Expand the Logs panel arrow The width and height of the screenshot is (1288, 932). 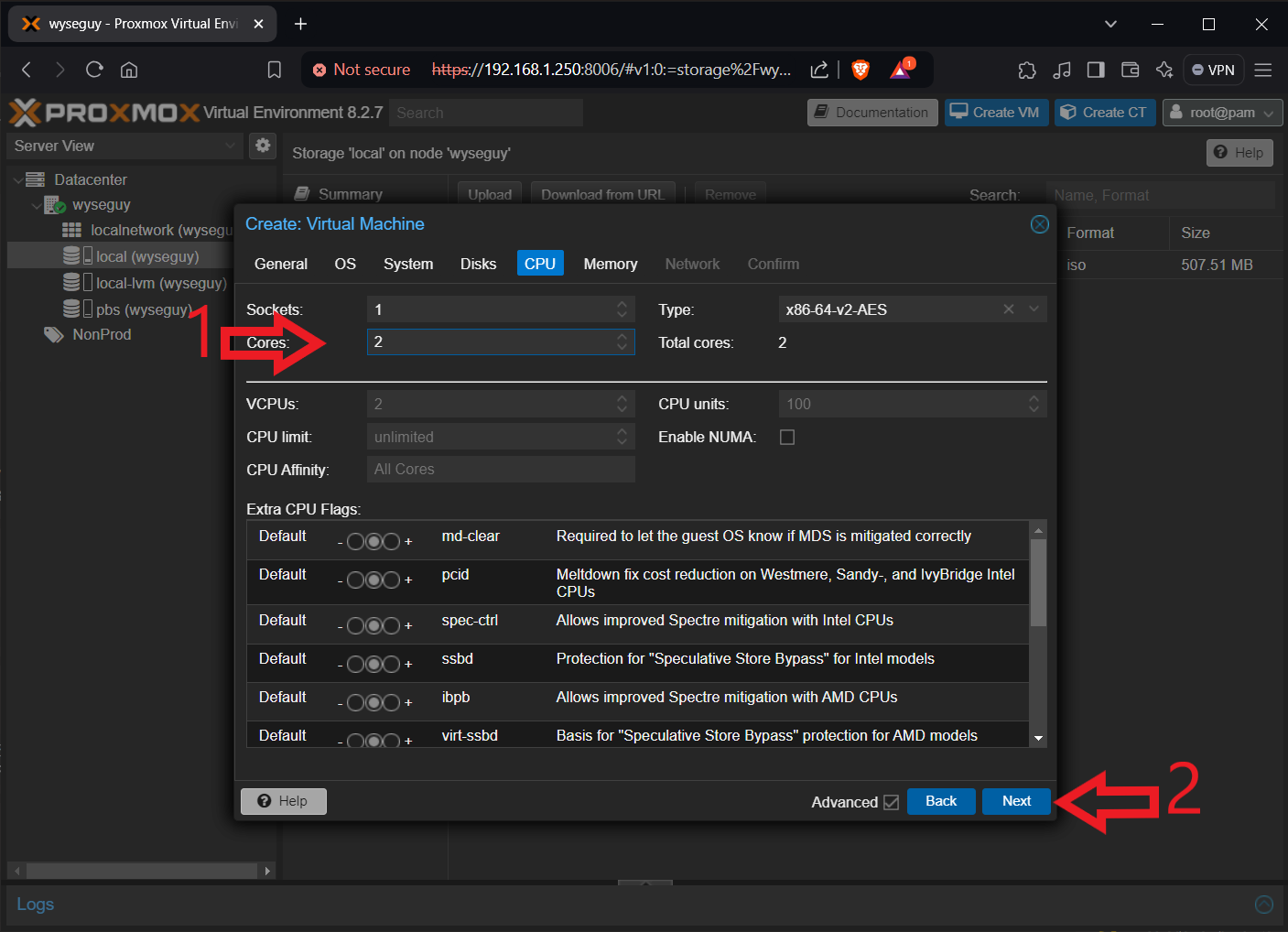[1264, 905]
